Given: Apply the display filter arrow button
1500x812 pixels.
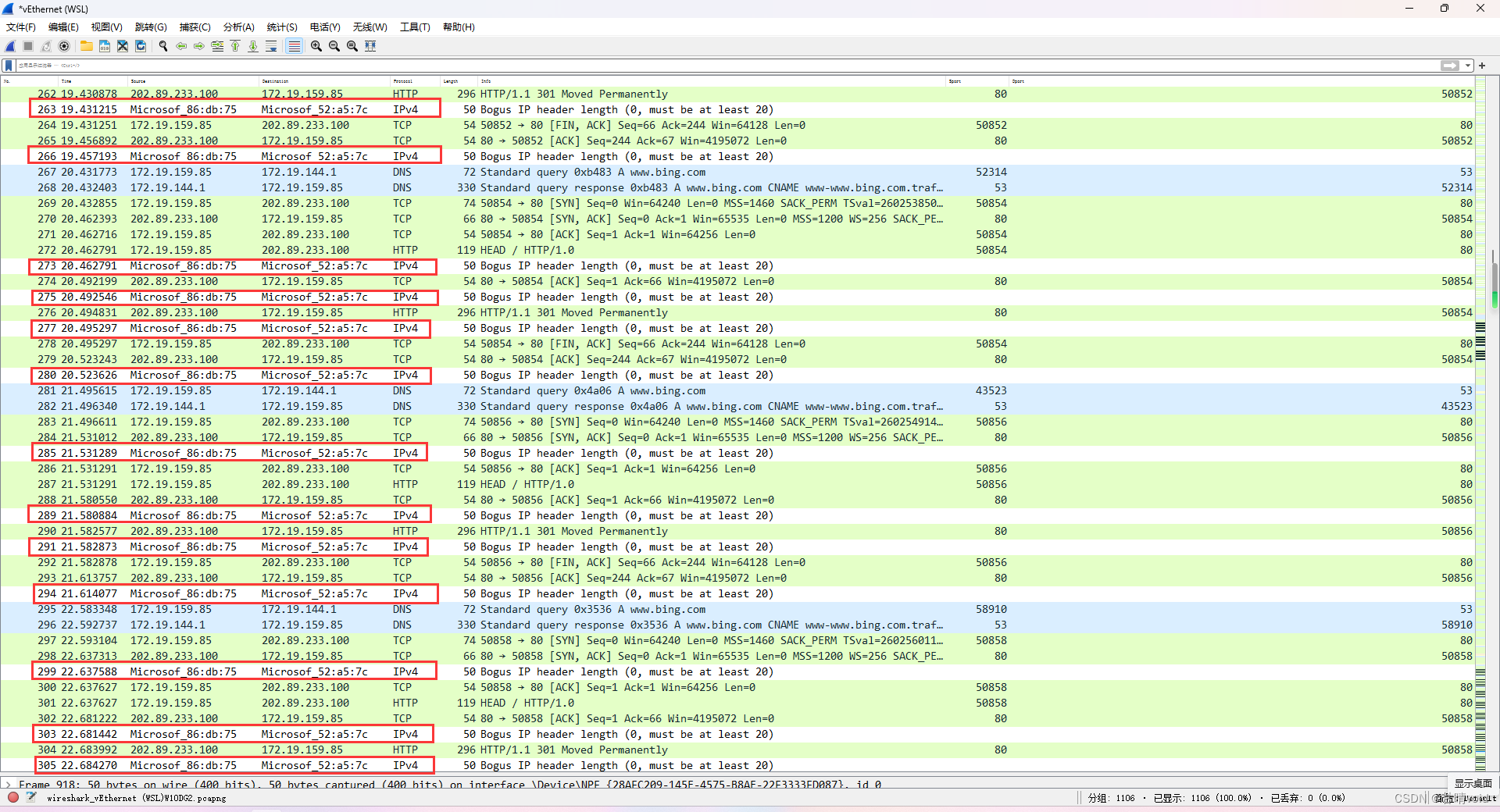Looking at the screenshot, I should pyautogui.click(x=1450, y=66).
